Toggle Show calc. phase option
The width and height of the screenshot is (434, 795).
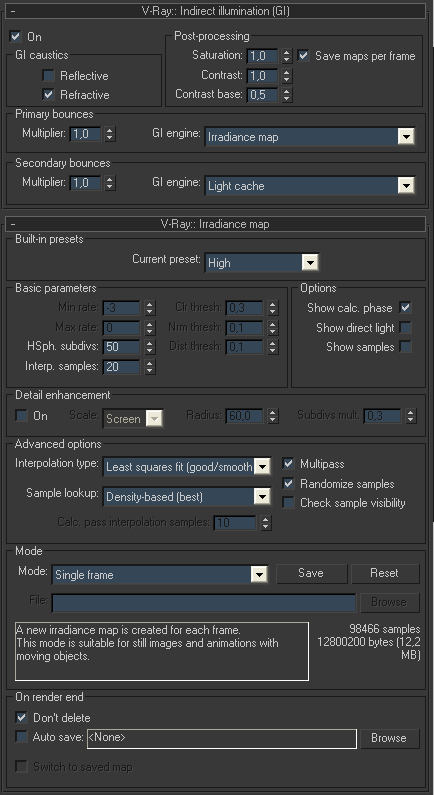[405, 308]
